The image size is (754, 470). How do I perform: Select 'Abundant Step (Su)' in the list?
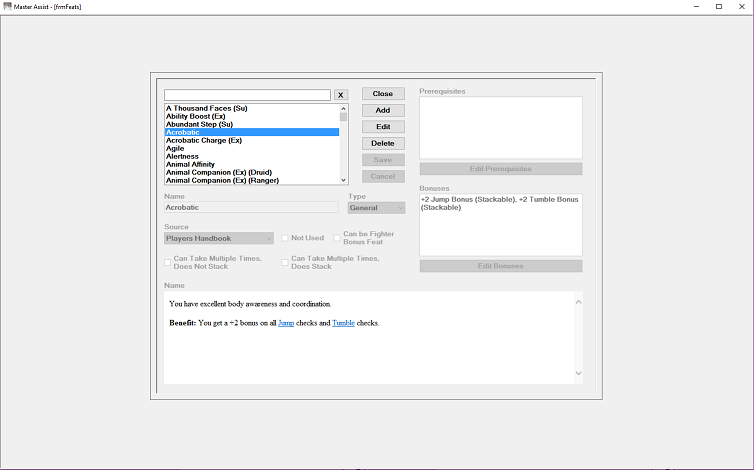click(252, 124)
